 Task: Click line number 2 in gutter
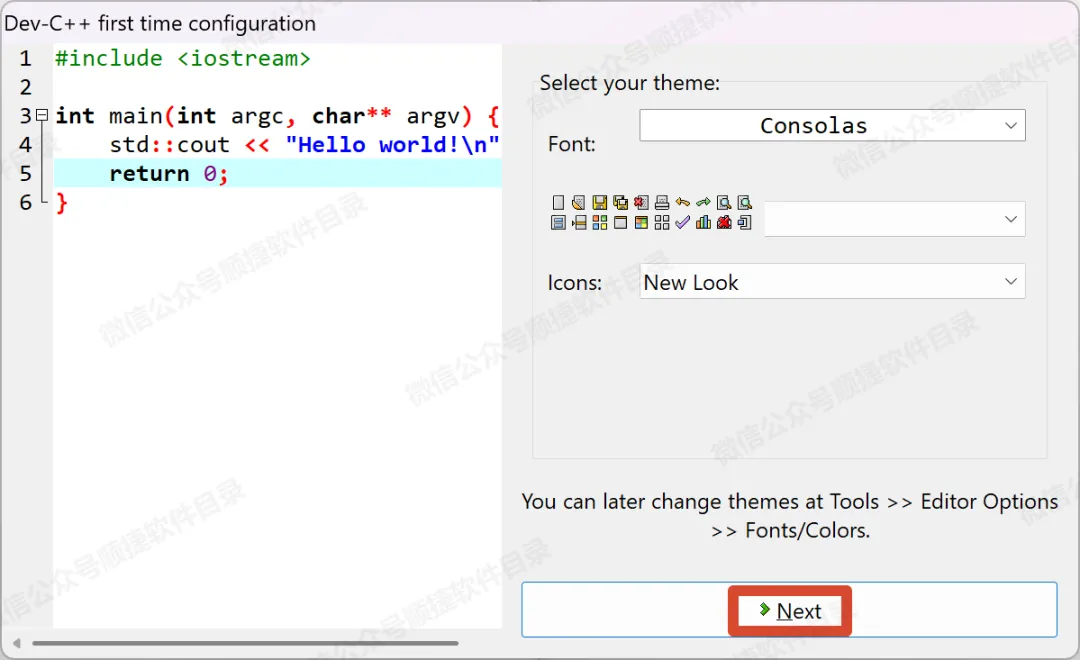25,87
